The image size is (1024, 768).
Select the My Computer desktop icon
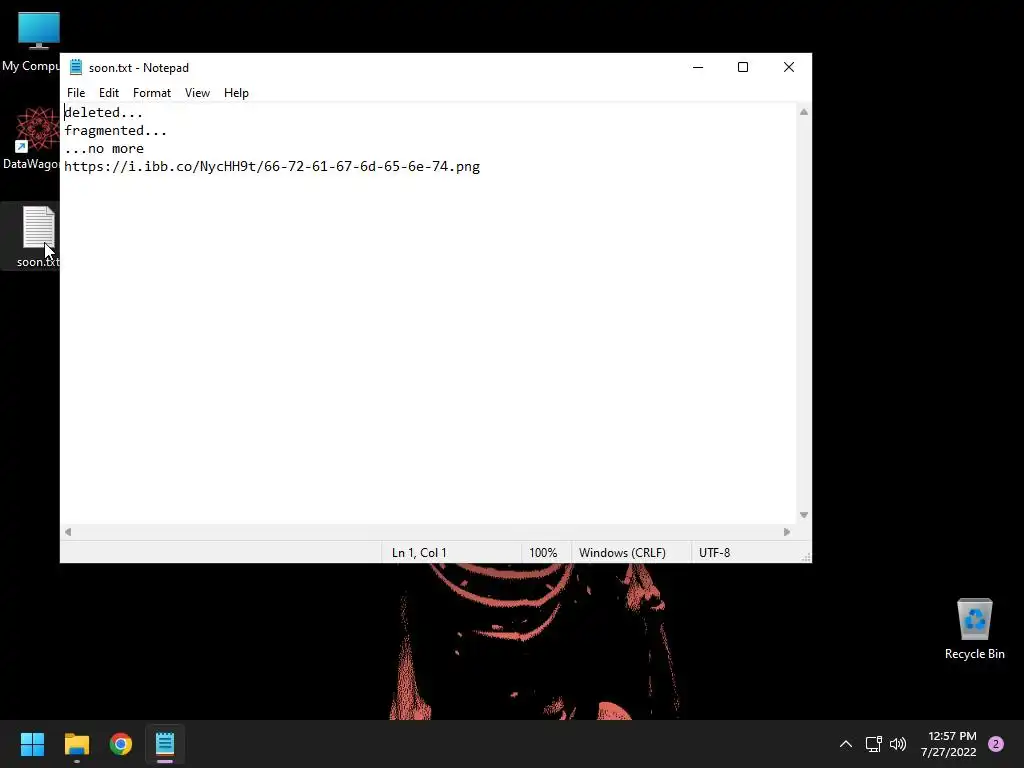click(31, 41)
